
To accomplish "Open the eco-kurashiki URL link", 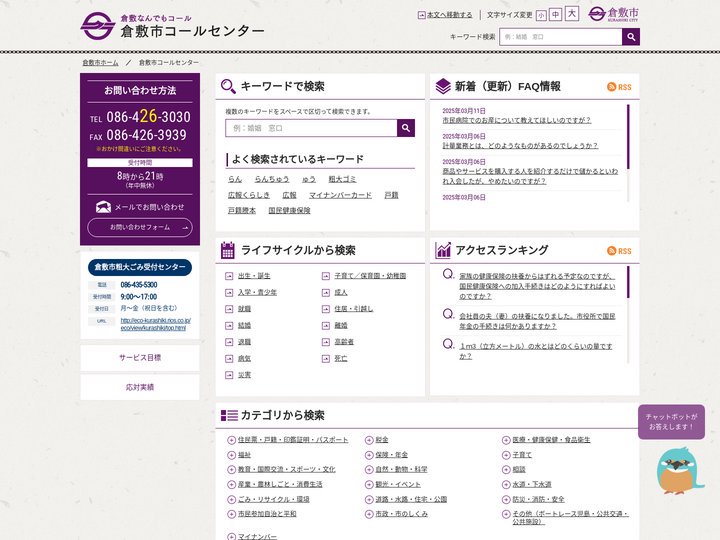I will [156, 324].
